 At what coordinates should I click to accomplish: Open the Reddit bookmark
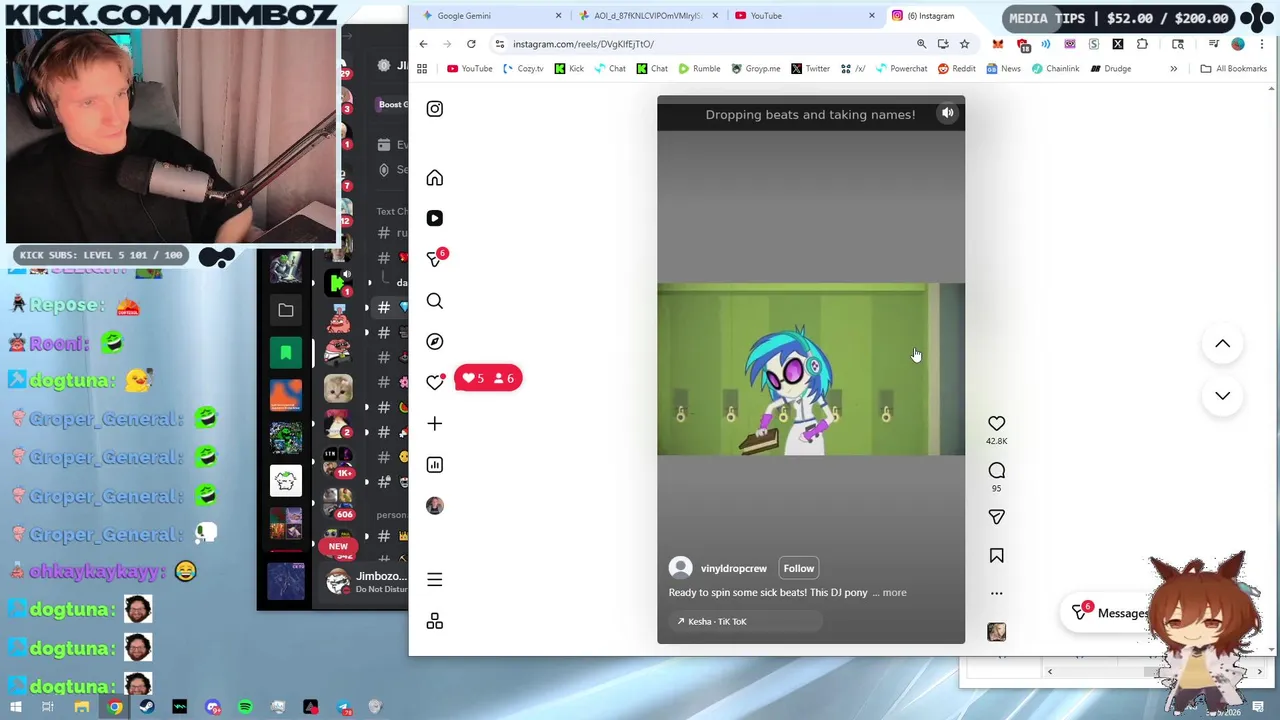pos(956,69)
